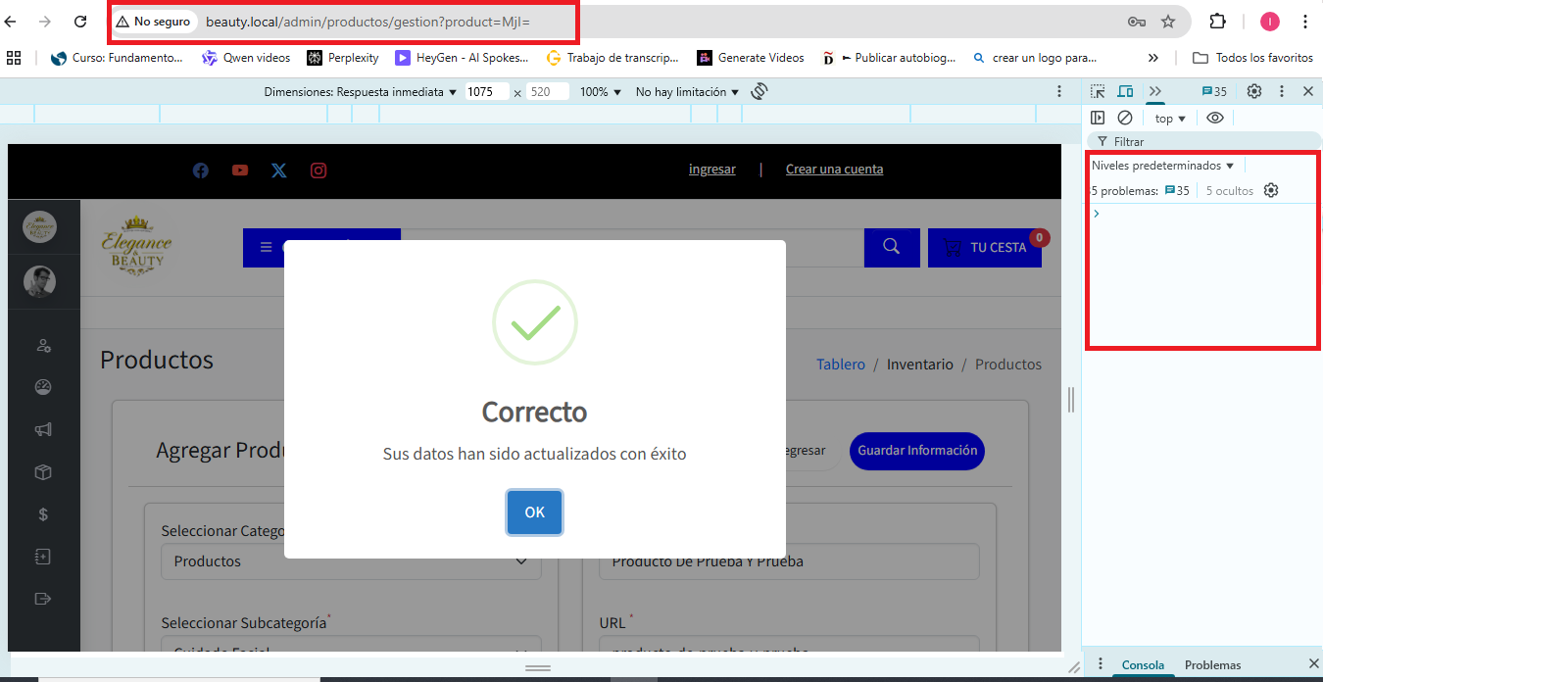The height and width of the screenshot is (682, 1568).
Task: Click the viewport width field showing 1075
Action: tap(485, 92)
